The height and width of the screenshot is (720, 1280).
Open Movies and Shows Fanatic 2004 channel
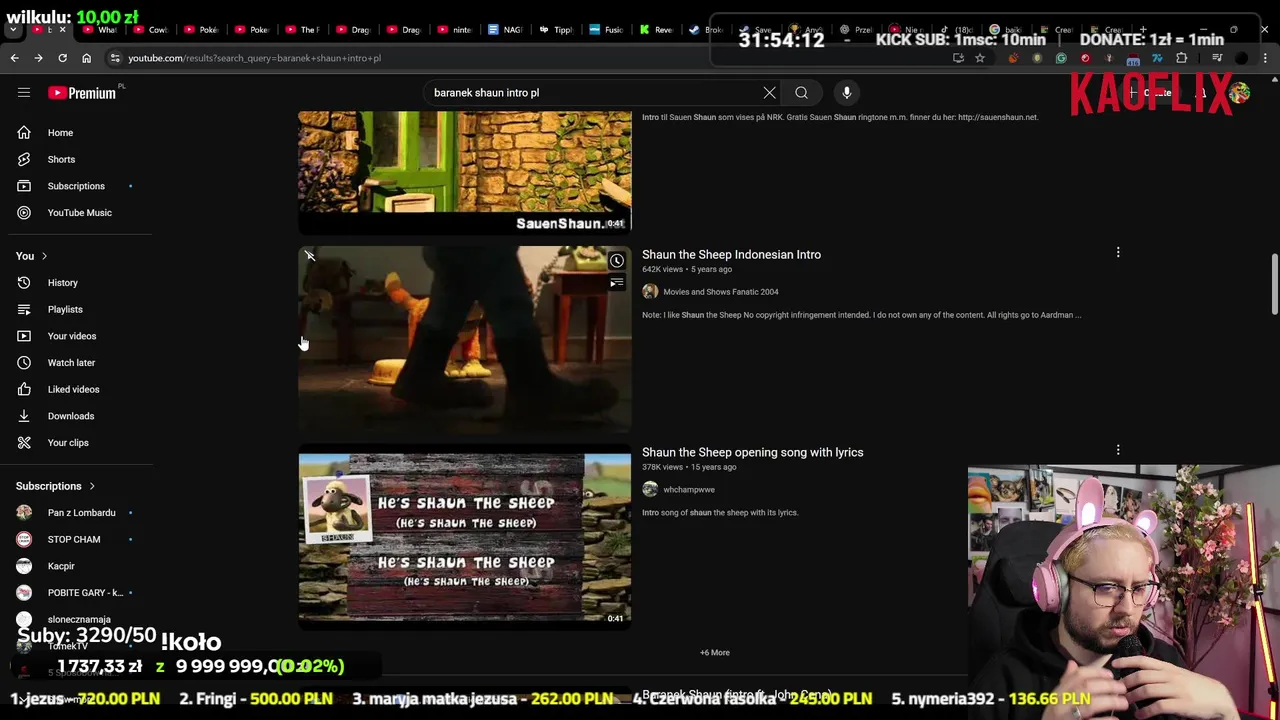(720, 292)
